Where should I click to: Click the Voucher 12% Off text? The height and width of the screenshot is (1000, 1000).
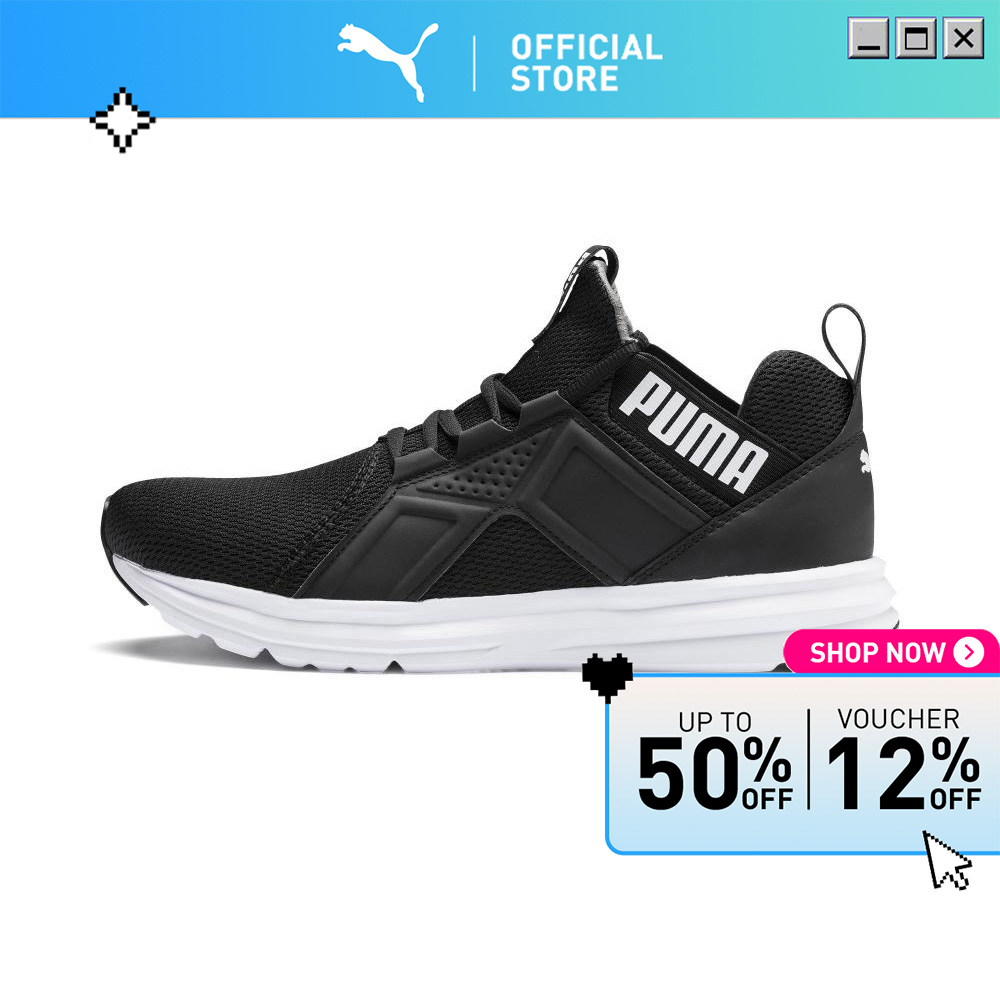903,759
